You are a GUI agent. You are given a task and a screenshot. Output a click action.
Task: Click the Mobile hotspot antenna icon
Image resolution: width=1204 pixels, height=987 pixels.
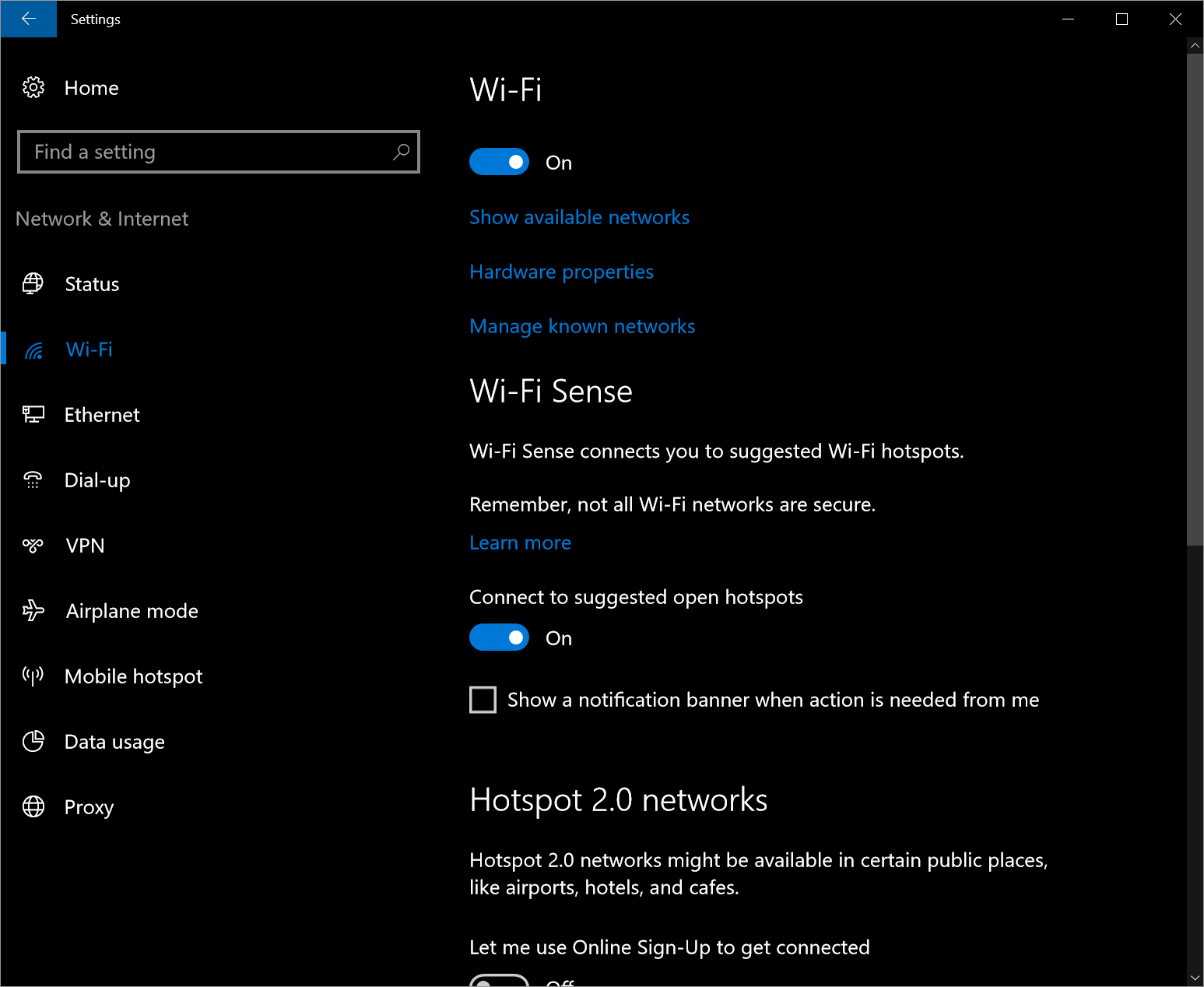(33, 676)
